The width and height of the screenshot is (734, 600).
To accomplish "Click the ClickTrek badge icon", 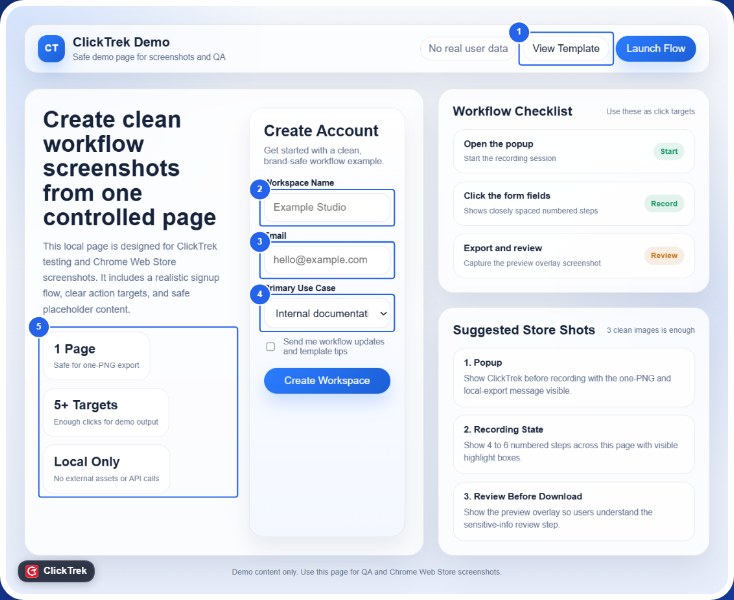I will pos(32,571).
